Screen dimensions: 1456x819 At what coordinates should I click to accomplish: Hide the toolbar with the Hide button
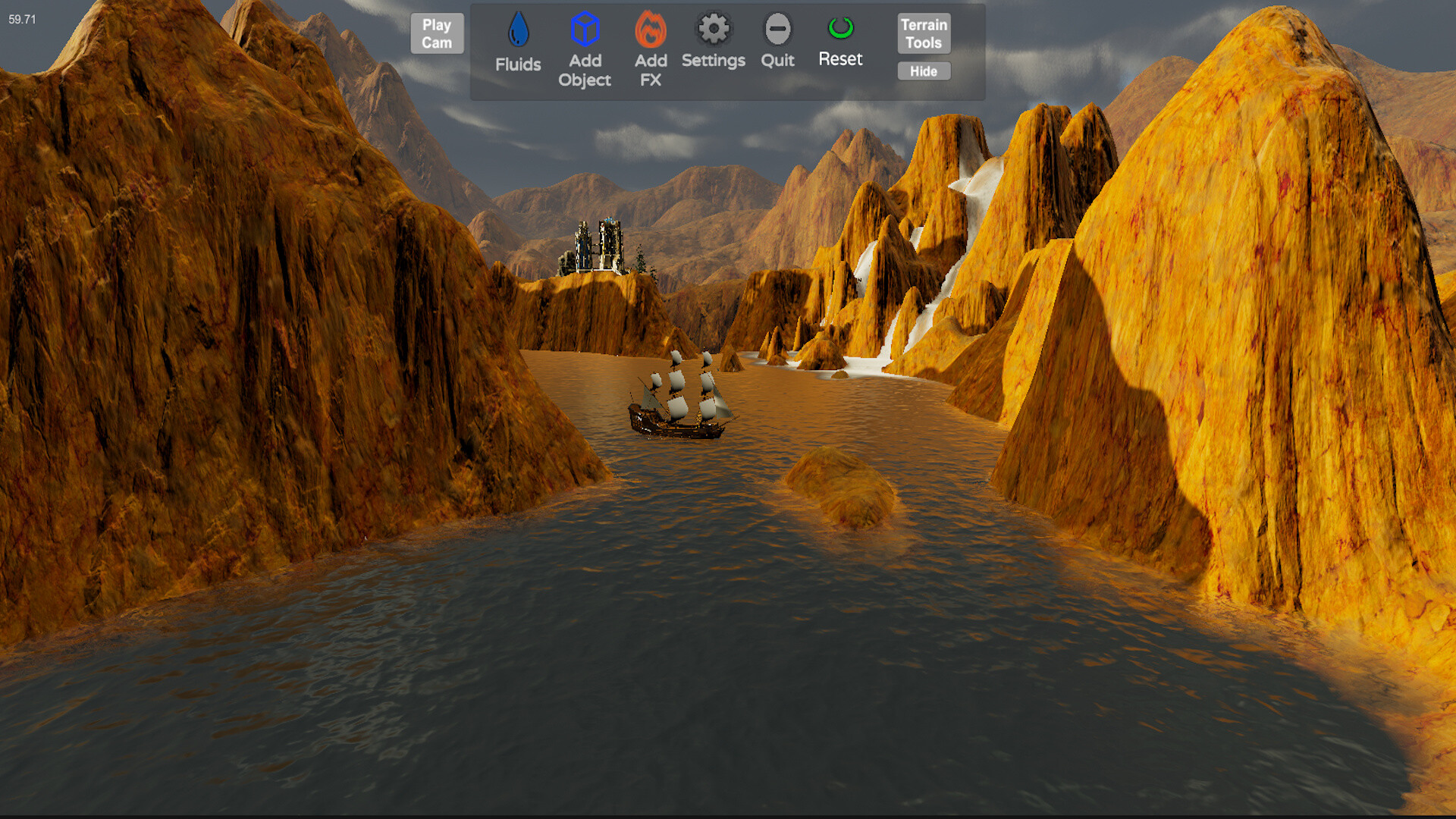pos(923,71)
